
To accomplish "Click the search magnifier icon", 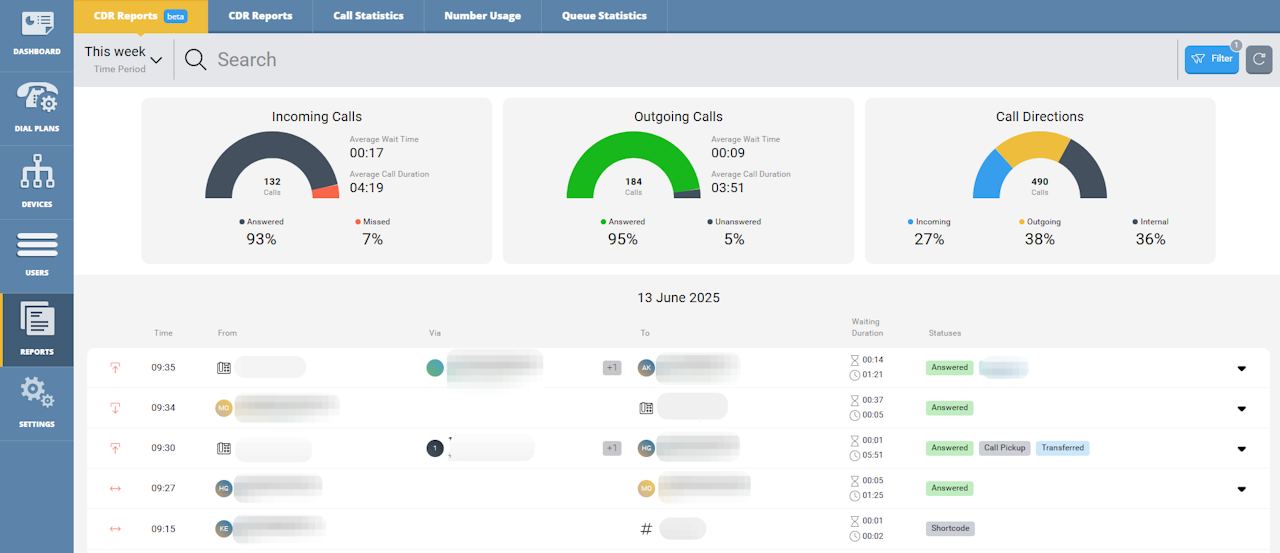I will (196, 60).
